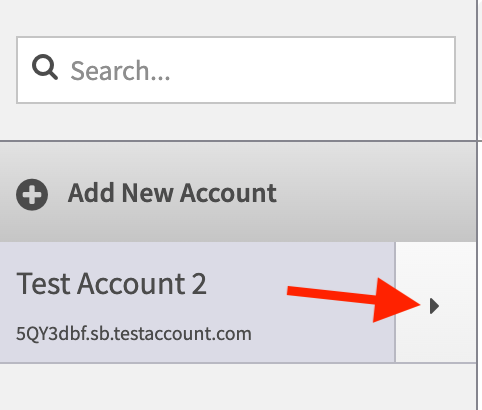This screenshot has width=482, height=410.
Task: Click the Test Account 2 title text
Action: 111,284
